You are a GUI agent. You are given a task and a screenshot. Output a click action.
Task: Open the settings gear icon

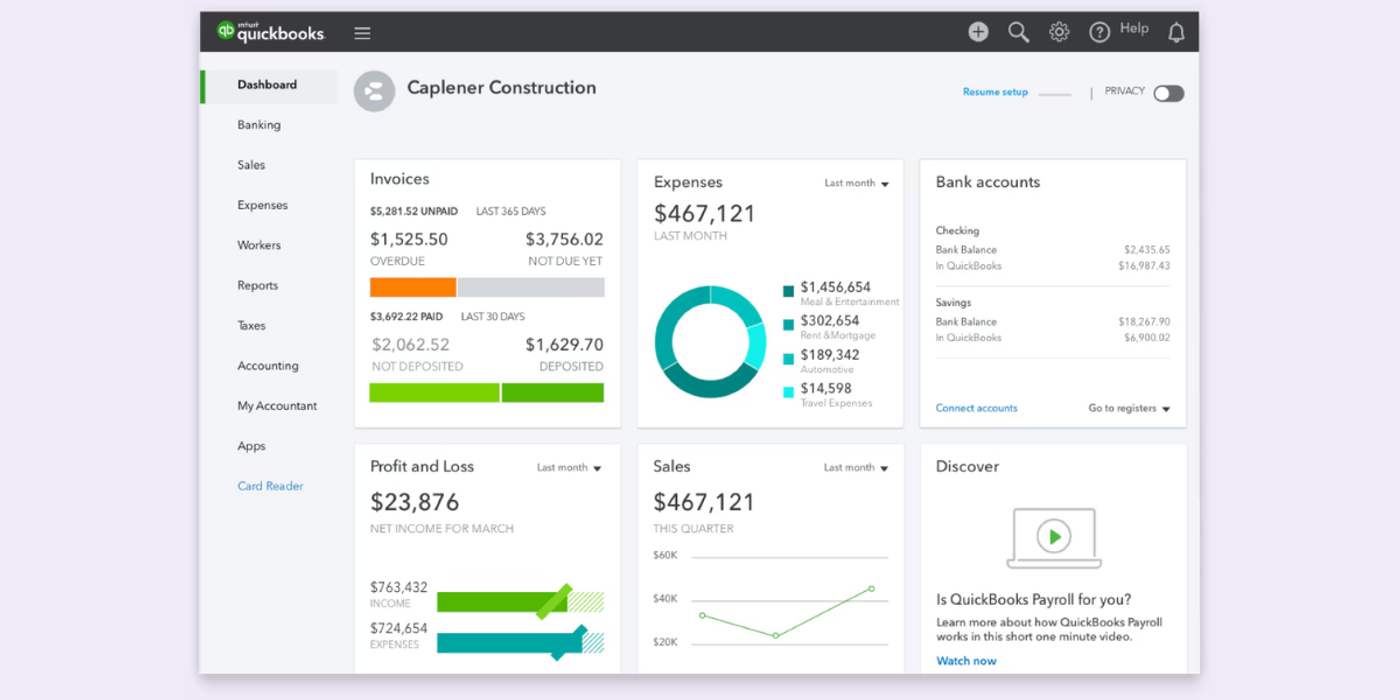pos(1058,31)
